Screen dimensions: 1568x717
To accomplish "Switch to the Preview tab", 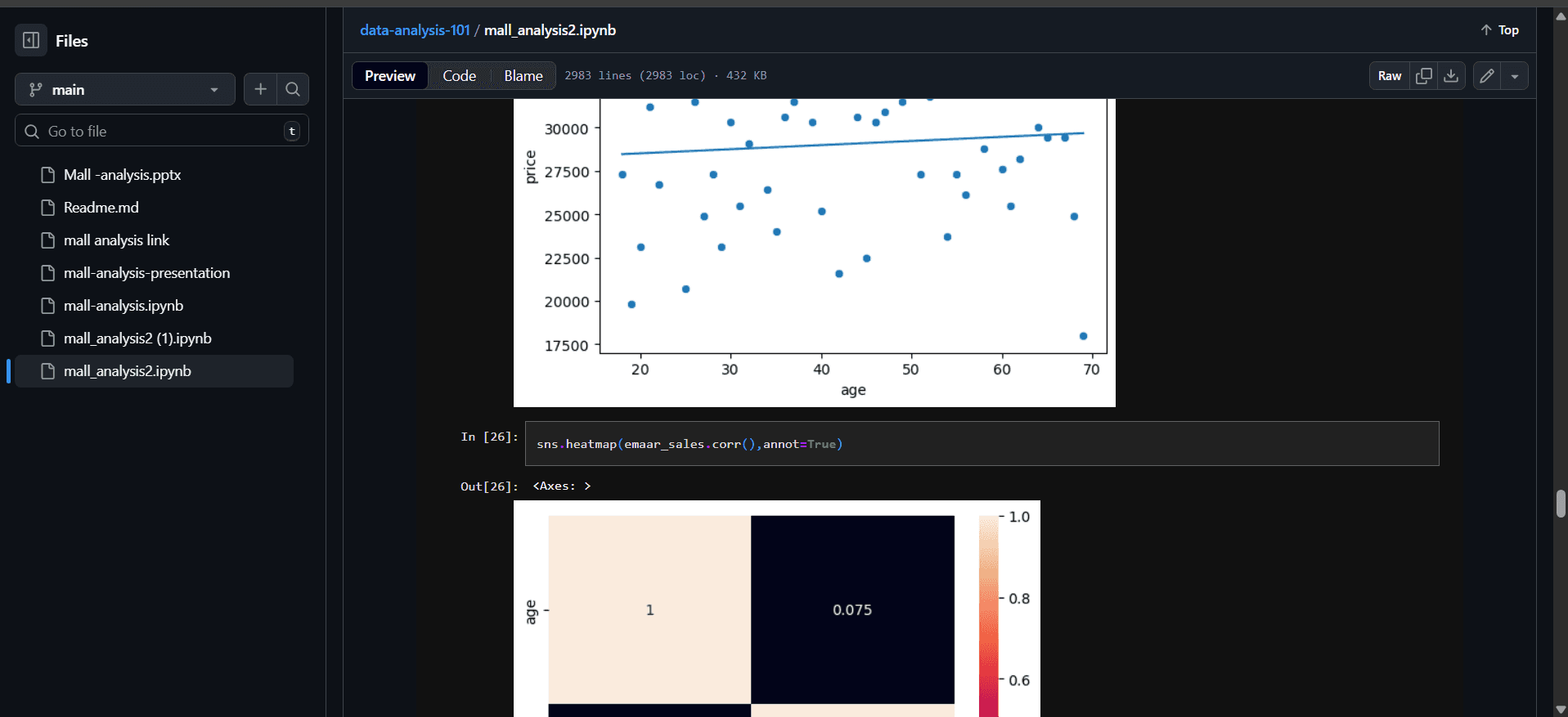I will pos(390,76).
